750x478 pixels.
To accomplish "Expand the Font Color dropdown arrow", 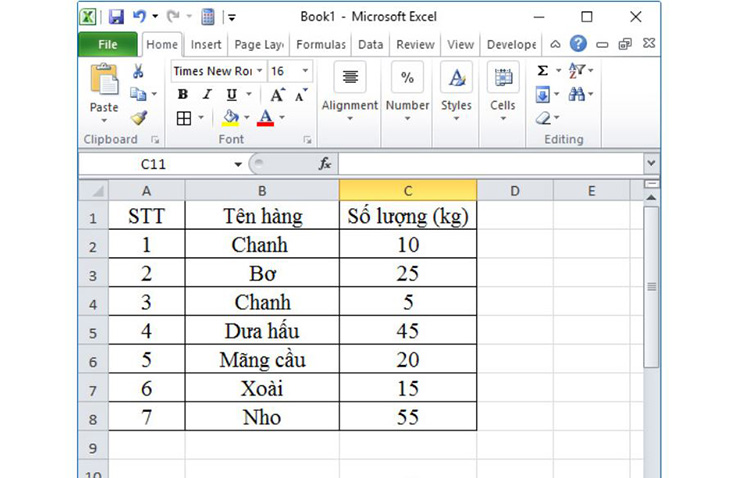I will coord(282,118).
